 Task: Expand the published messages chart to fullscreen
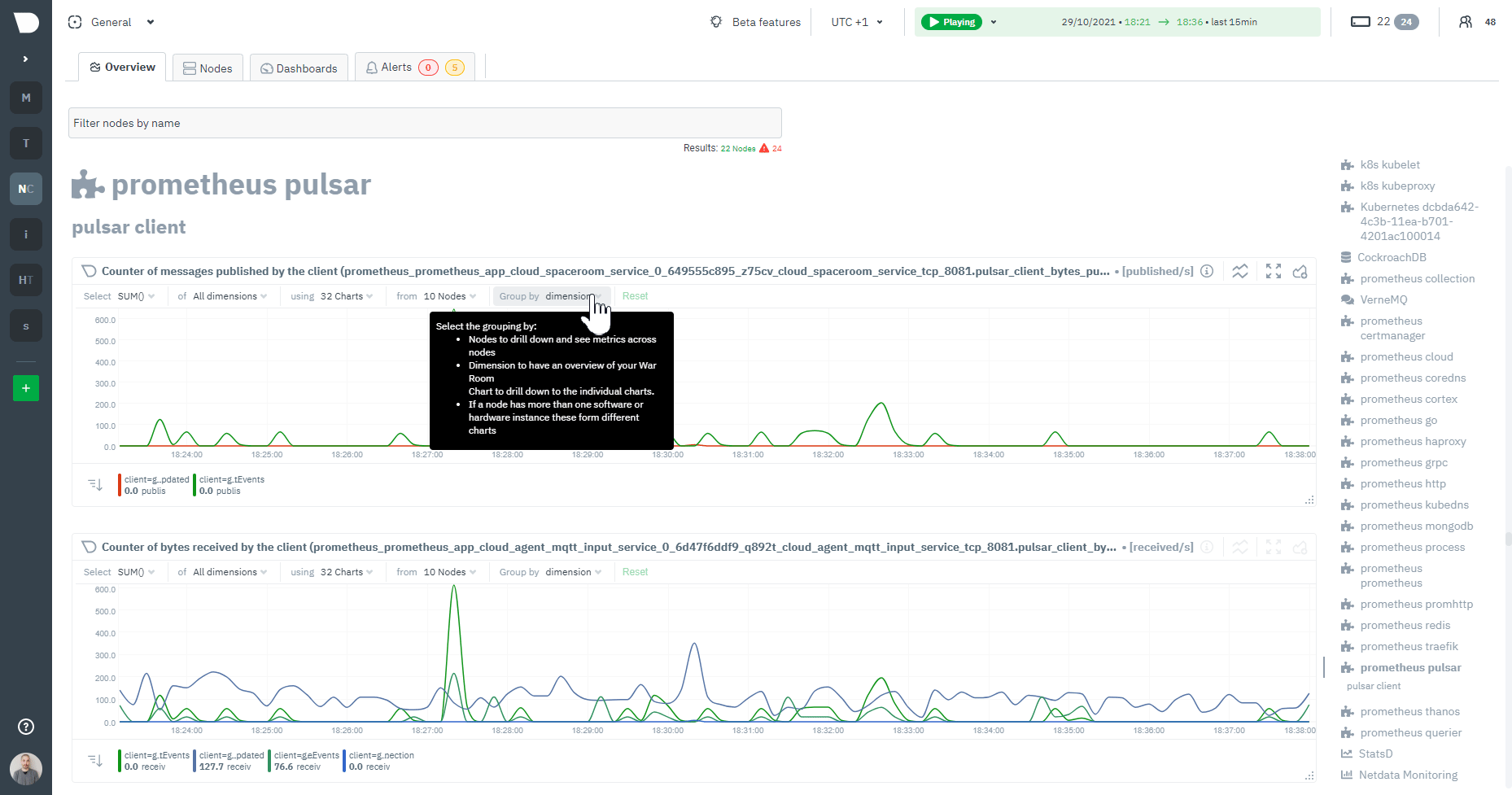pyautogui.click(x=1273, y=271)
